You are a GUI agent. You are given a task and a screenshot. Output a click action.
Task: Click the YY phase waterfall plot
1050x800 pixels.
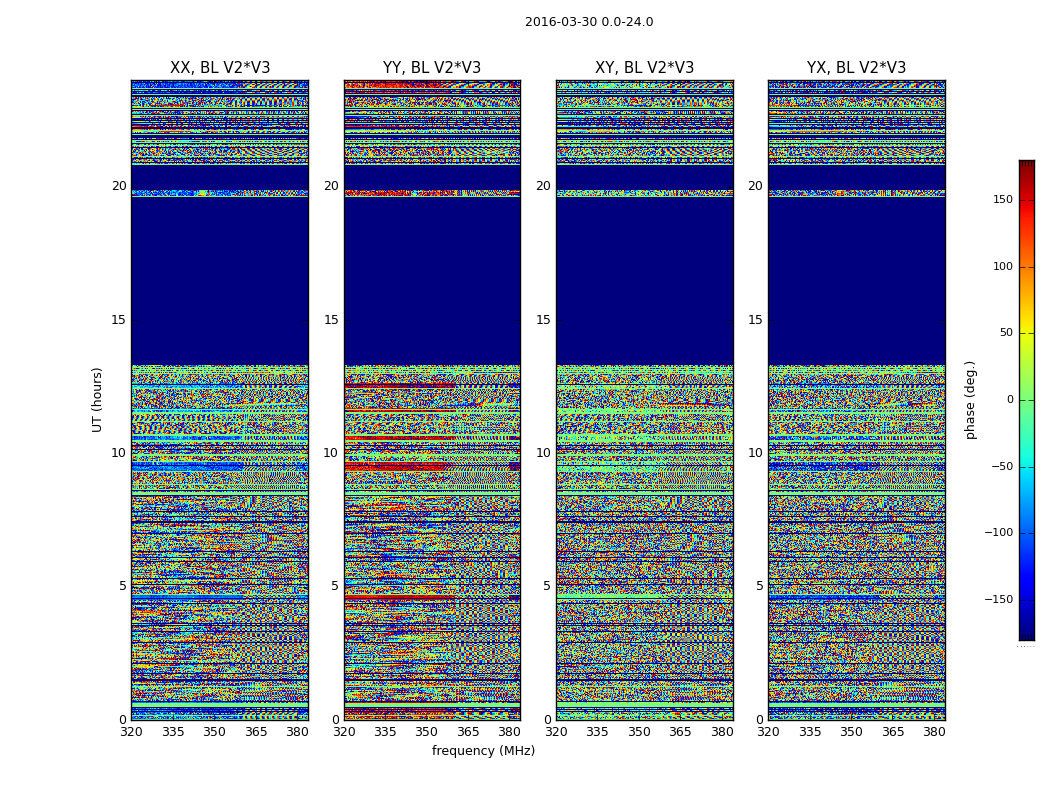pyautogui.click(x=433, y=400)
